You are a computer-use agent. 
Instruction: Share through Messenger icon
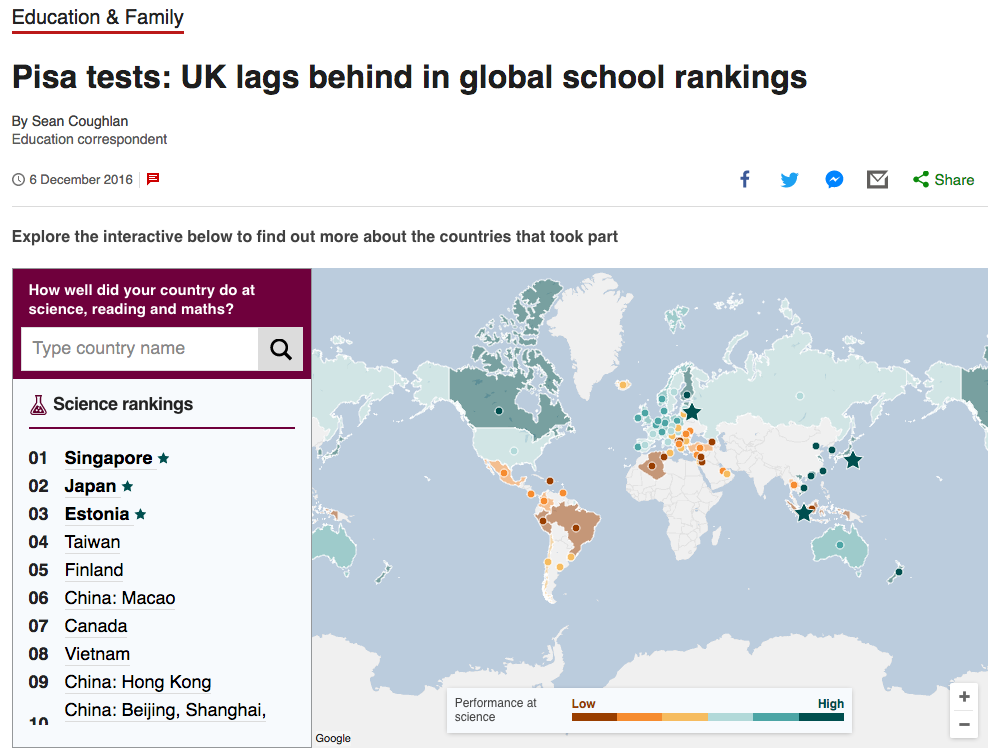click(834, 180)
